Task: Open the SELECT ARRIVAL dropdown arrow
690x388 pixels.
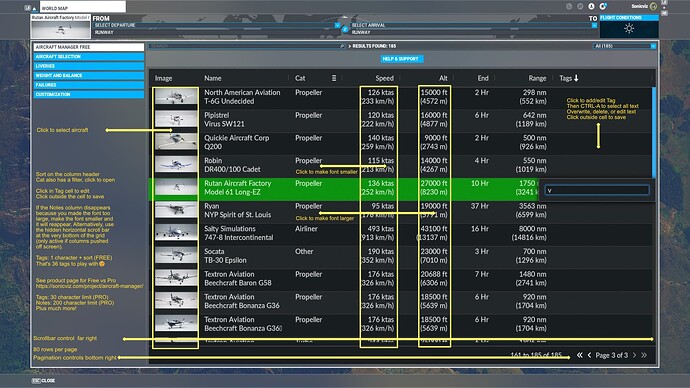Action: pyautogui.click(x=594, y=25)
